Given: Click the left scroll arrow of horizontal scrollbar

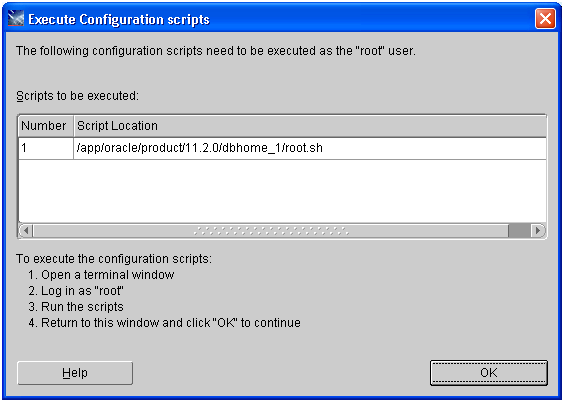Looking at the screenshot, I should (26, 230).
